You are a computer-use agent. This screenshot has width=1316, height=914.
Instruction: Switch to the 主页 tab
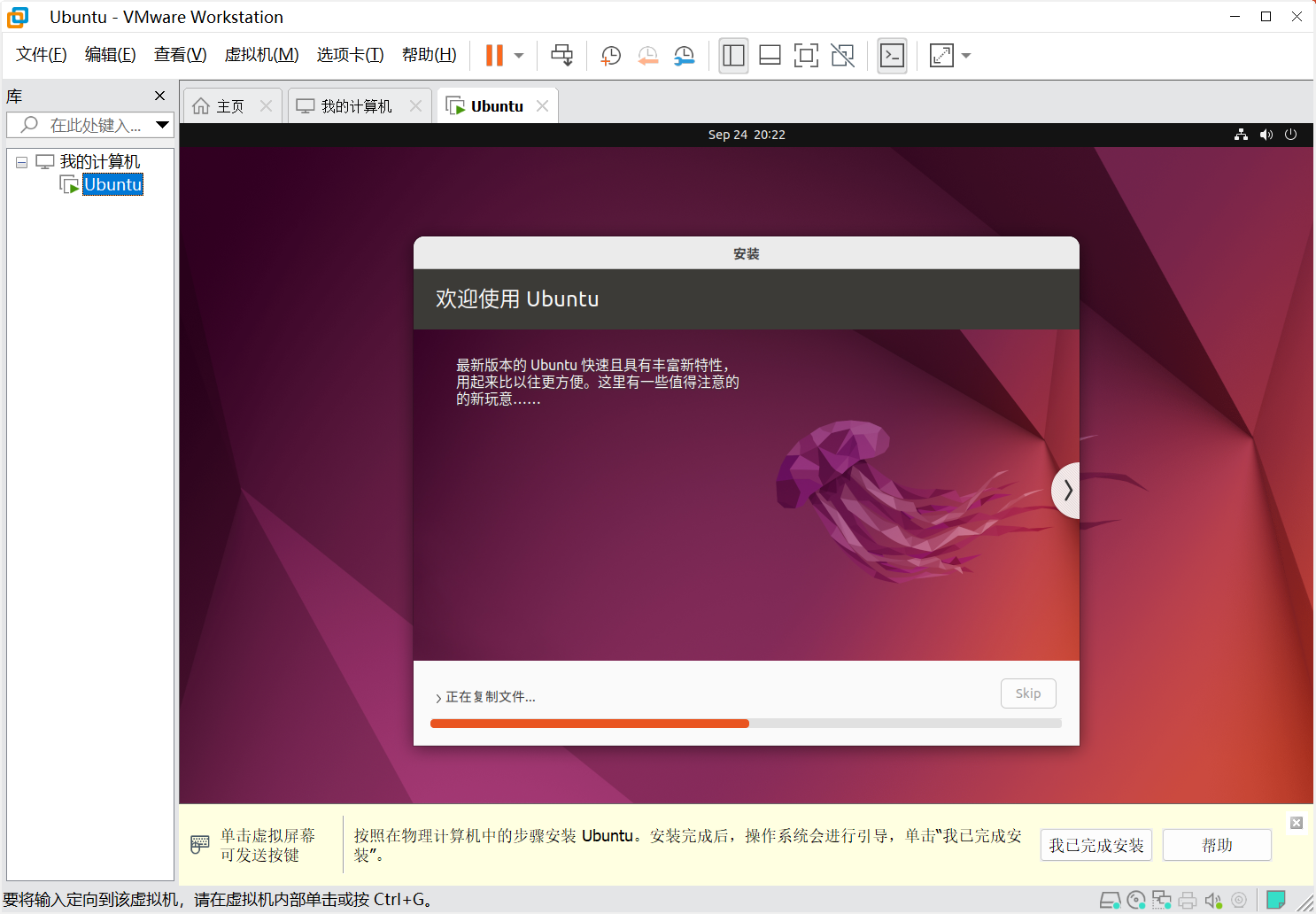(230, 106)
